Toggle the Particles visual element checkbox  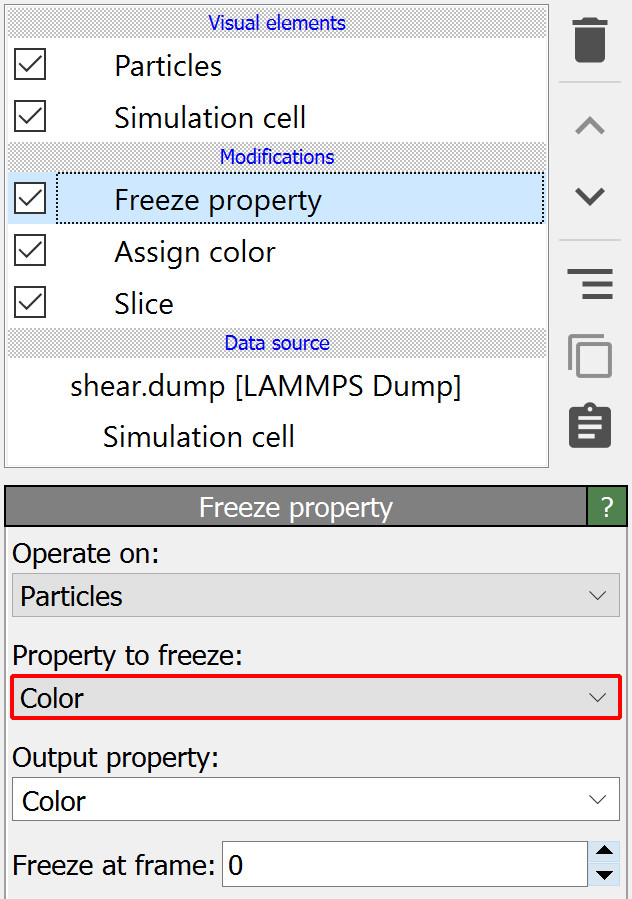pos(30,65)
